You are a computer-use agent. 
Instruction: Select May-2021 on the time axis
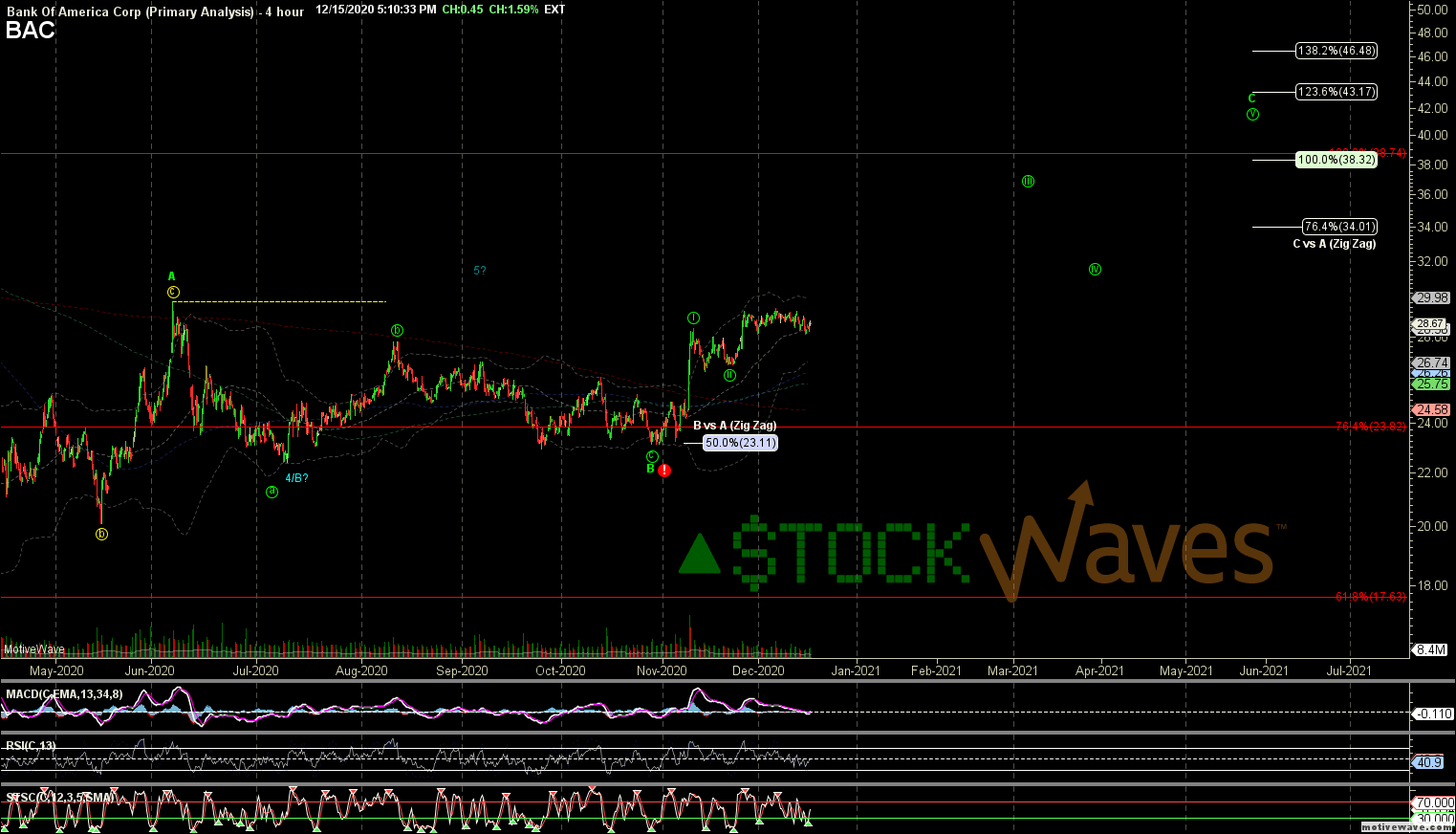[x=1186, y=670]
